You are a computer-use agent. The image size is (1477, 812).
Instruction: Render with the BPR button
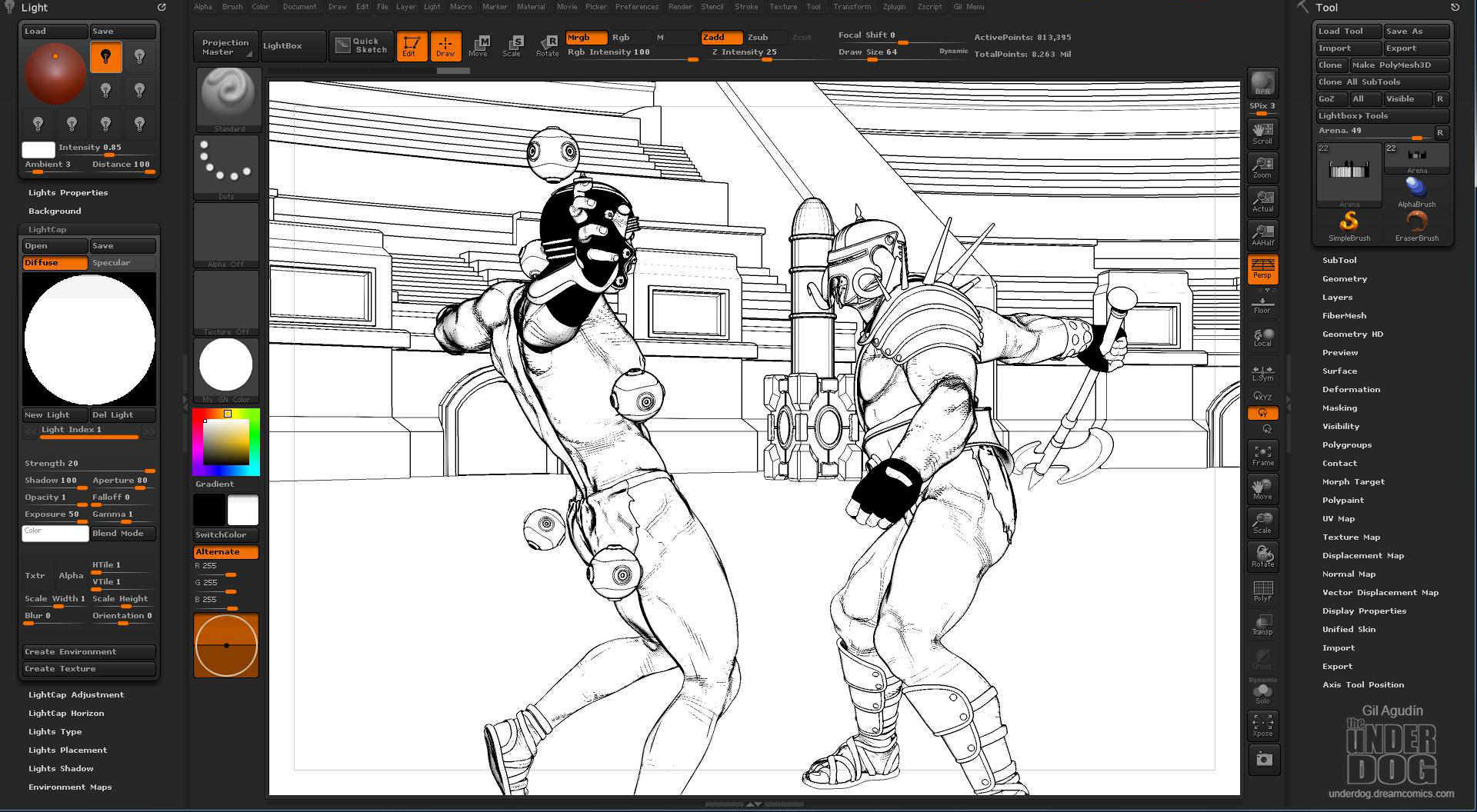coord(1262,83)
